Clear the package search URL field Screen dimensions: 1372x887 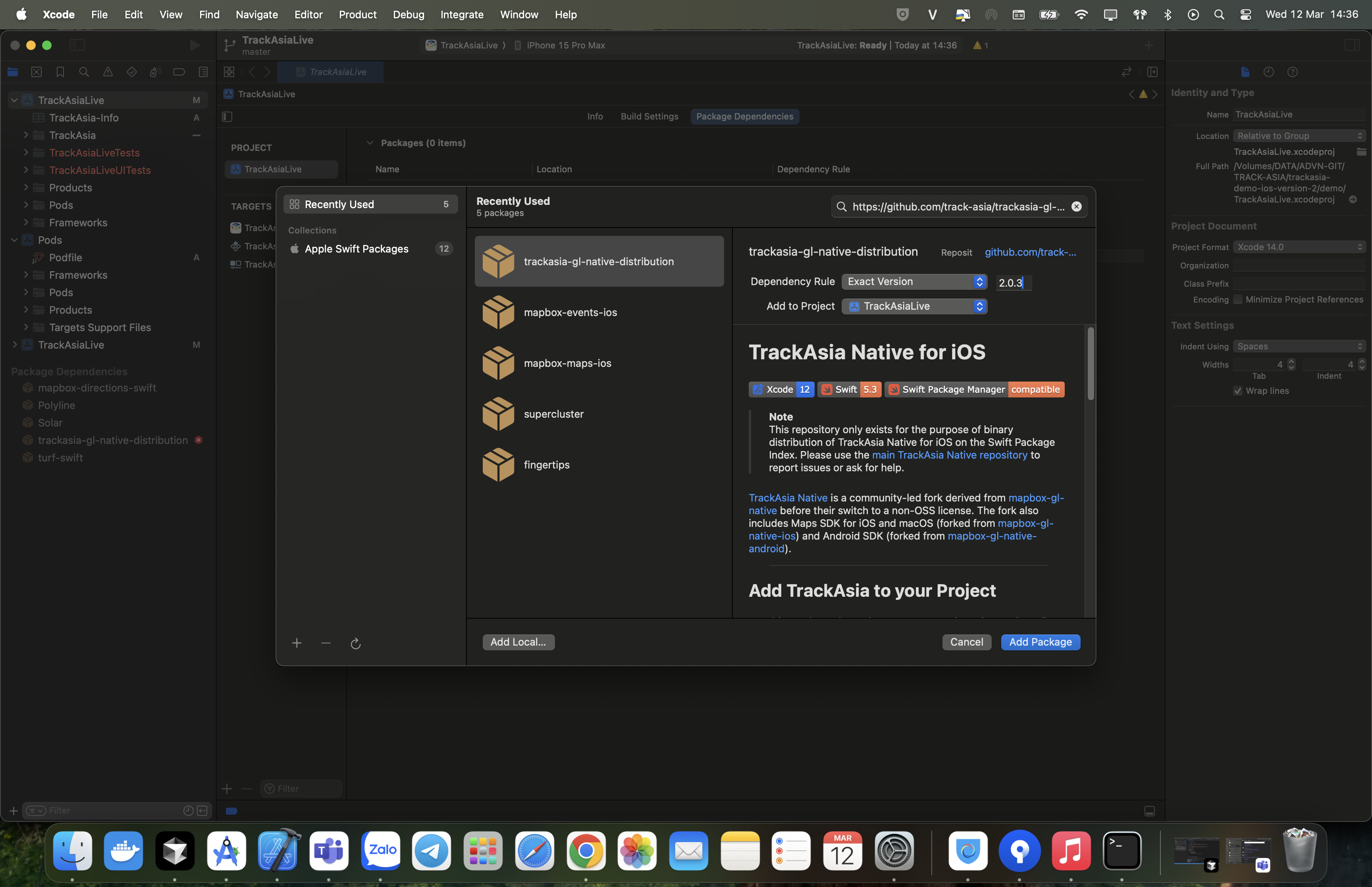(1076, 207)
